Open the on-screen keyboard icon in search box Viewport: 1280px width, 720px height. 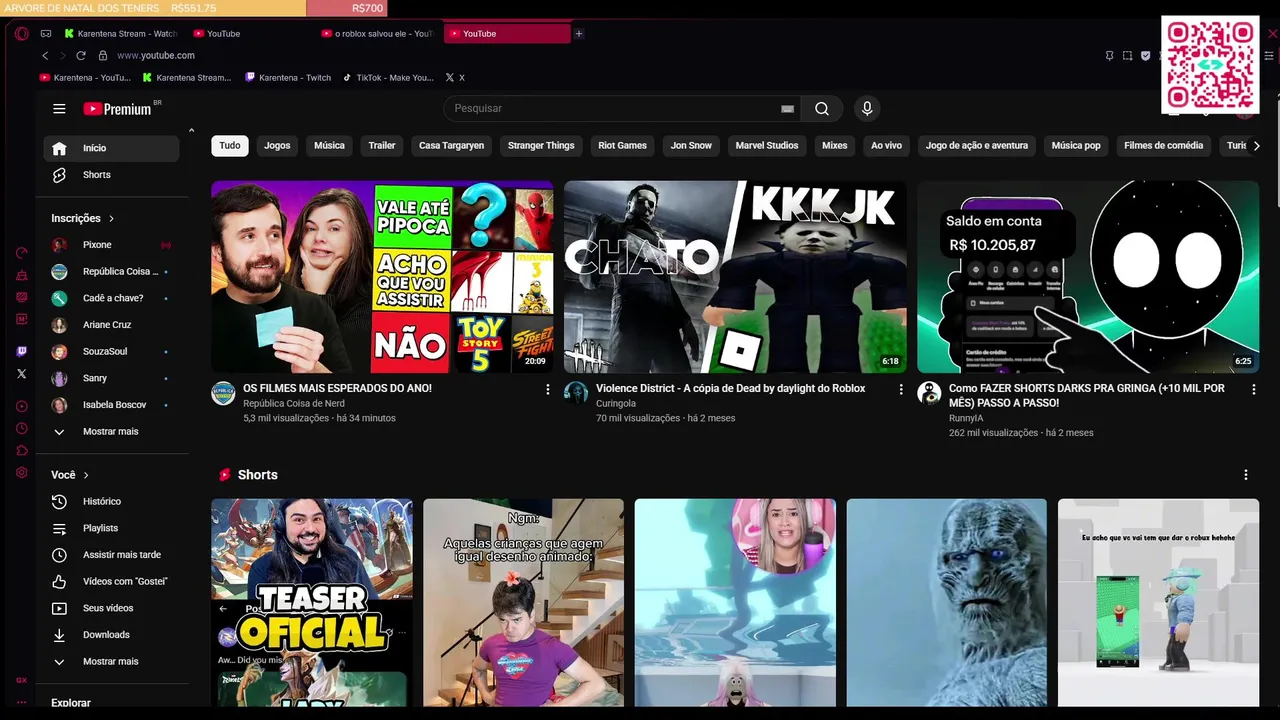(x=787, y=109)
